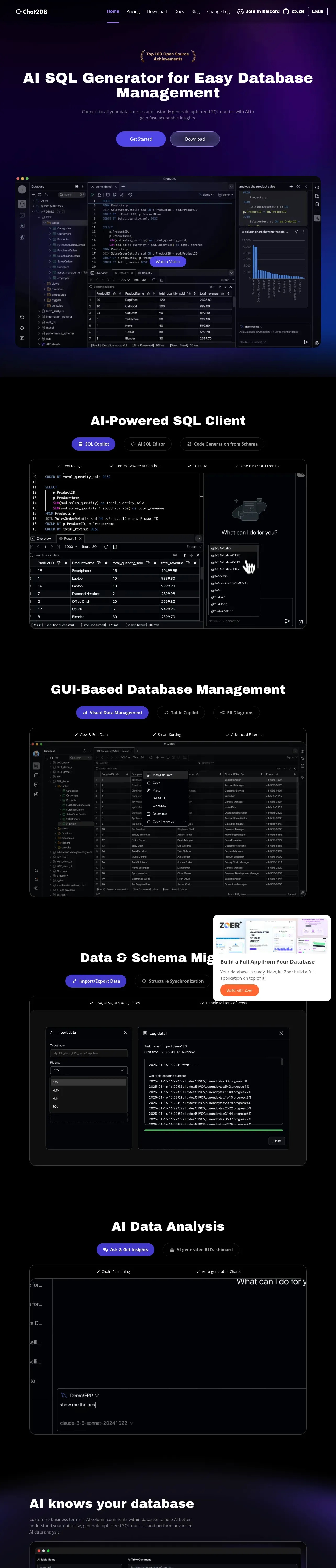Image resolution: width=336 pixels, height=1568 pixels.
Task: Open the File type CSV dropdown
Action: click(x=88, y=1070)
